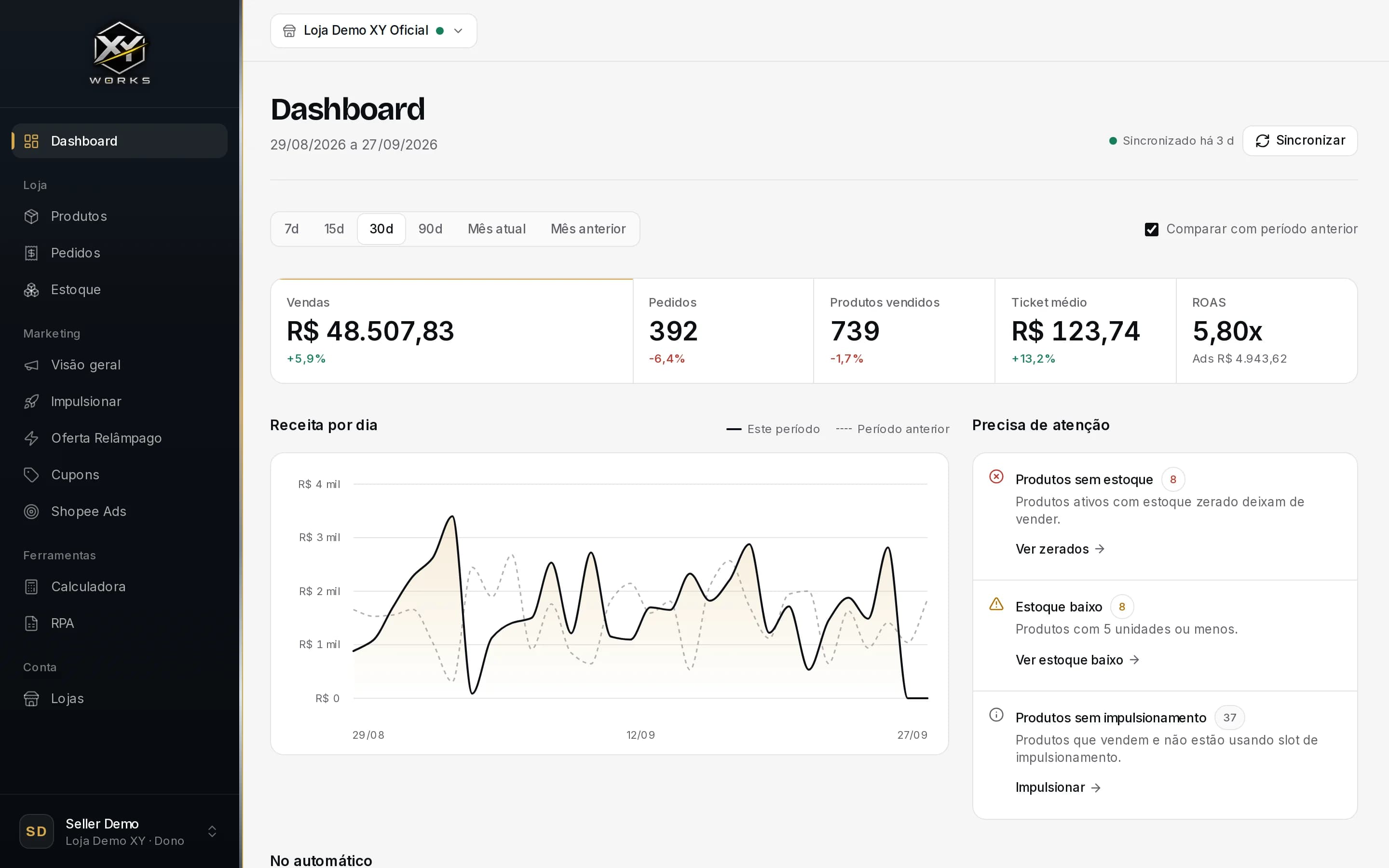1389x868 pixels.
Task: Open the Ver zerados link
Action: (1060, 549)
